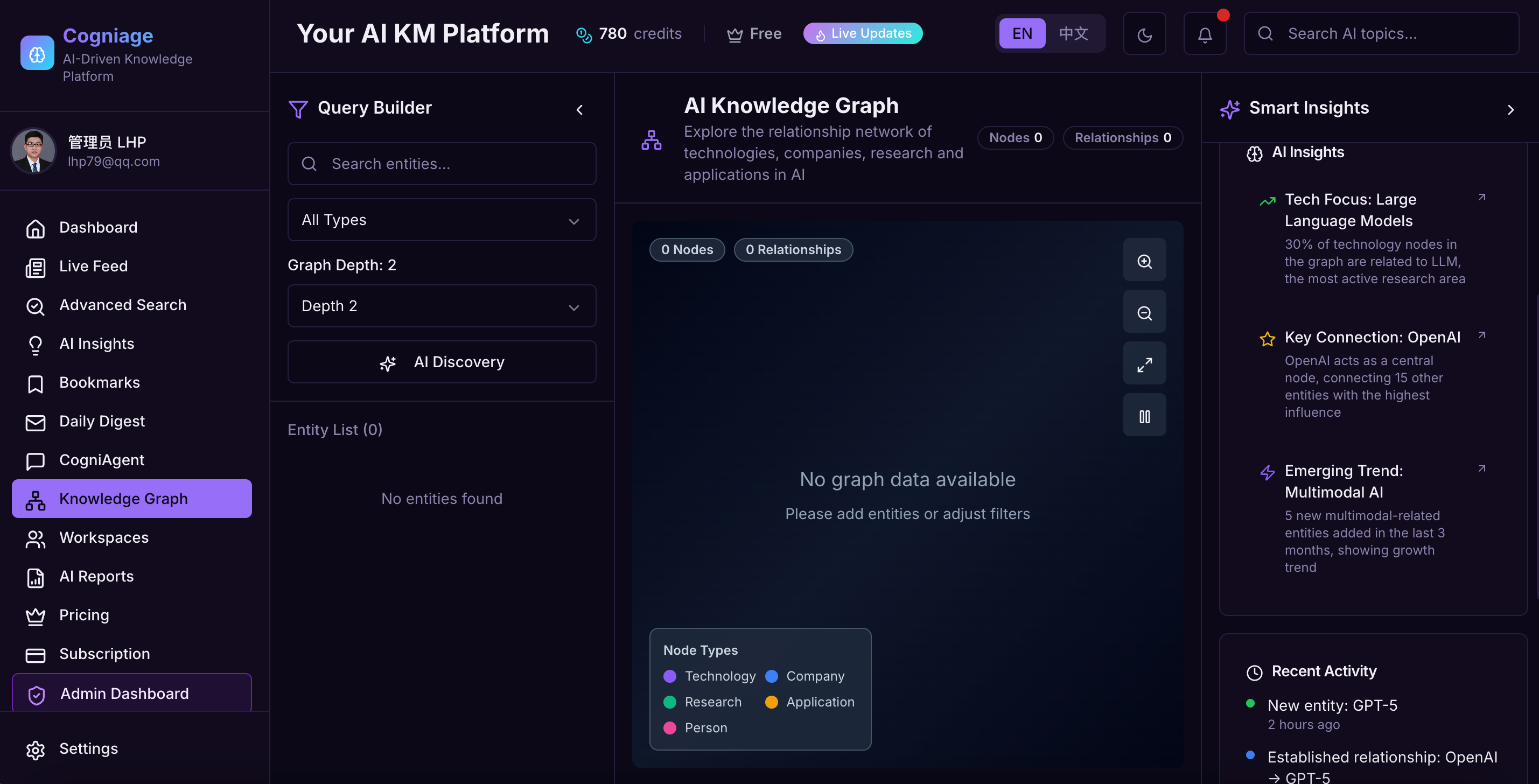The height and width of the screenshot is (784, 1539).
Task: Zoom in on the knowledge graph
Action: [1144, 261]
